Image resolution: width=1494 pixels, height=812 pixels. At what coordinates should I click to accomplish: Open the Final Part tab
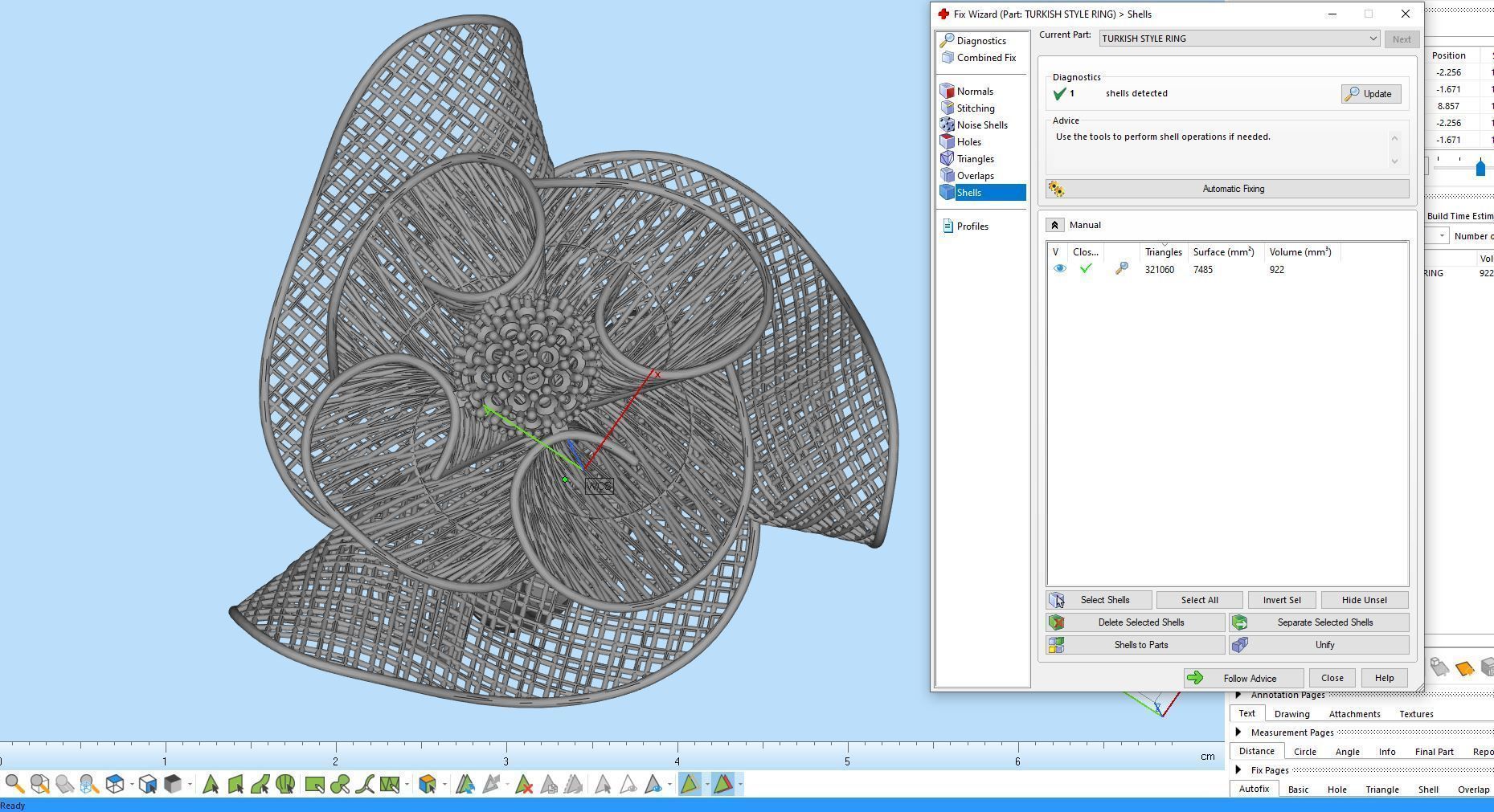(1434, 752)
